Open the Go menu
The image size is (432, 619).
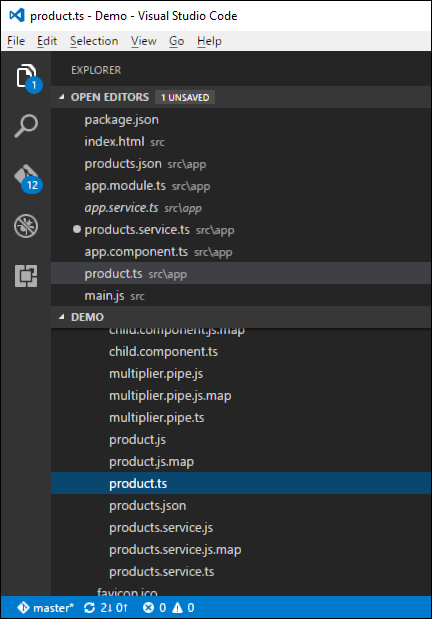(177, 41)
